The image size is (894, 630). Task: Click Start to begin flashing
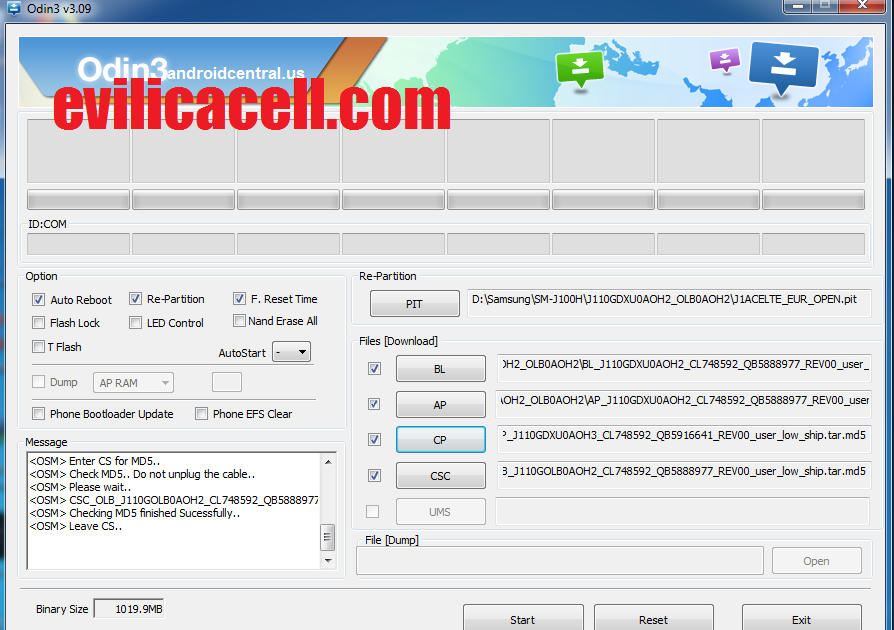(x=523, y=618)
